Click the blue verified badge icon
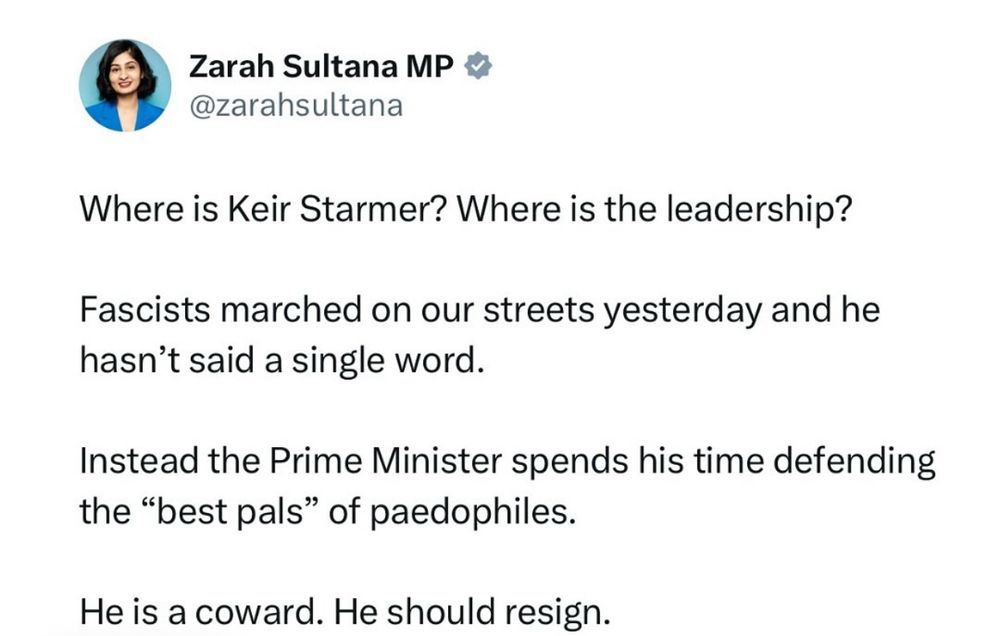The image size is (1000, 636). pos(478,68)
